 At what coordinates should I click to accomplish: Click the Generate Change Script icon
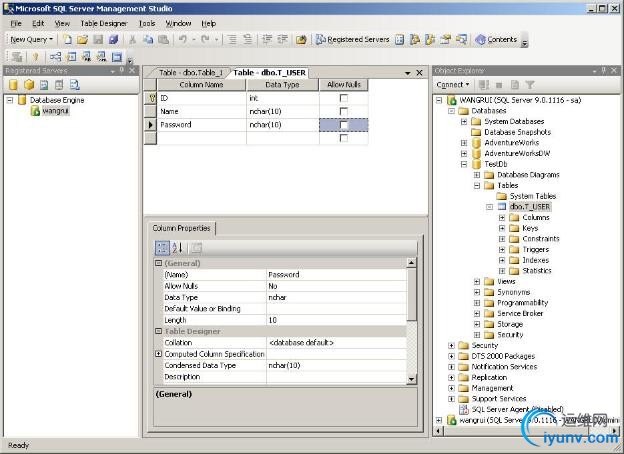pyautogui.click(x=16, y=57)
